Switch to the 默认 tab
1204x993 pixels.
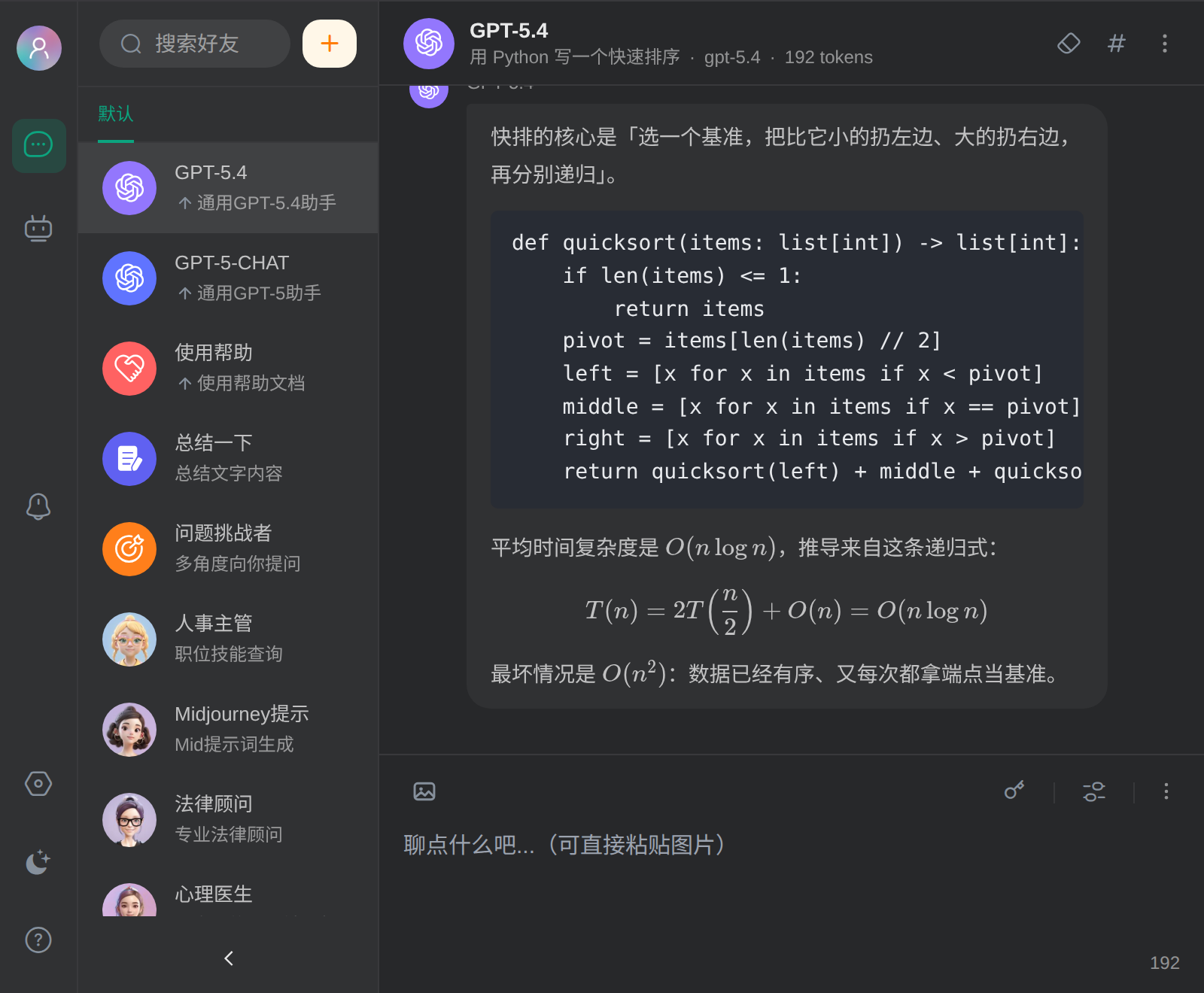point(116,114)
